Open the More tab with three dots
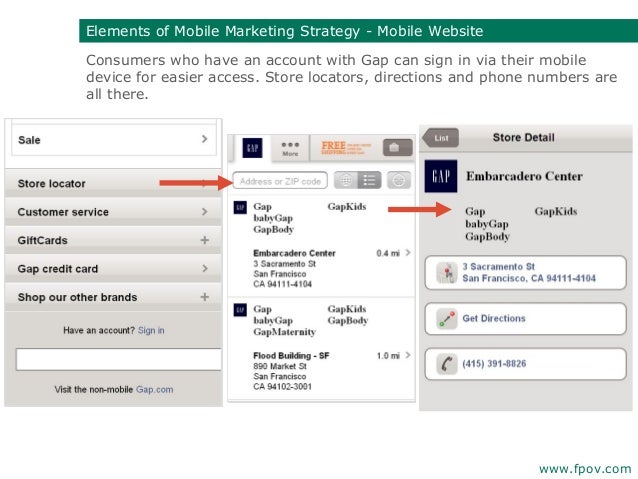Image resolution: width=638 pixels, height=479 pixels. (290, 149)
